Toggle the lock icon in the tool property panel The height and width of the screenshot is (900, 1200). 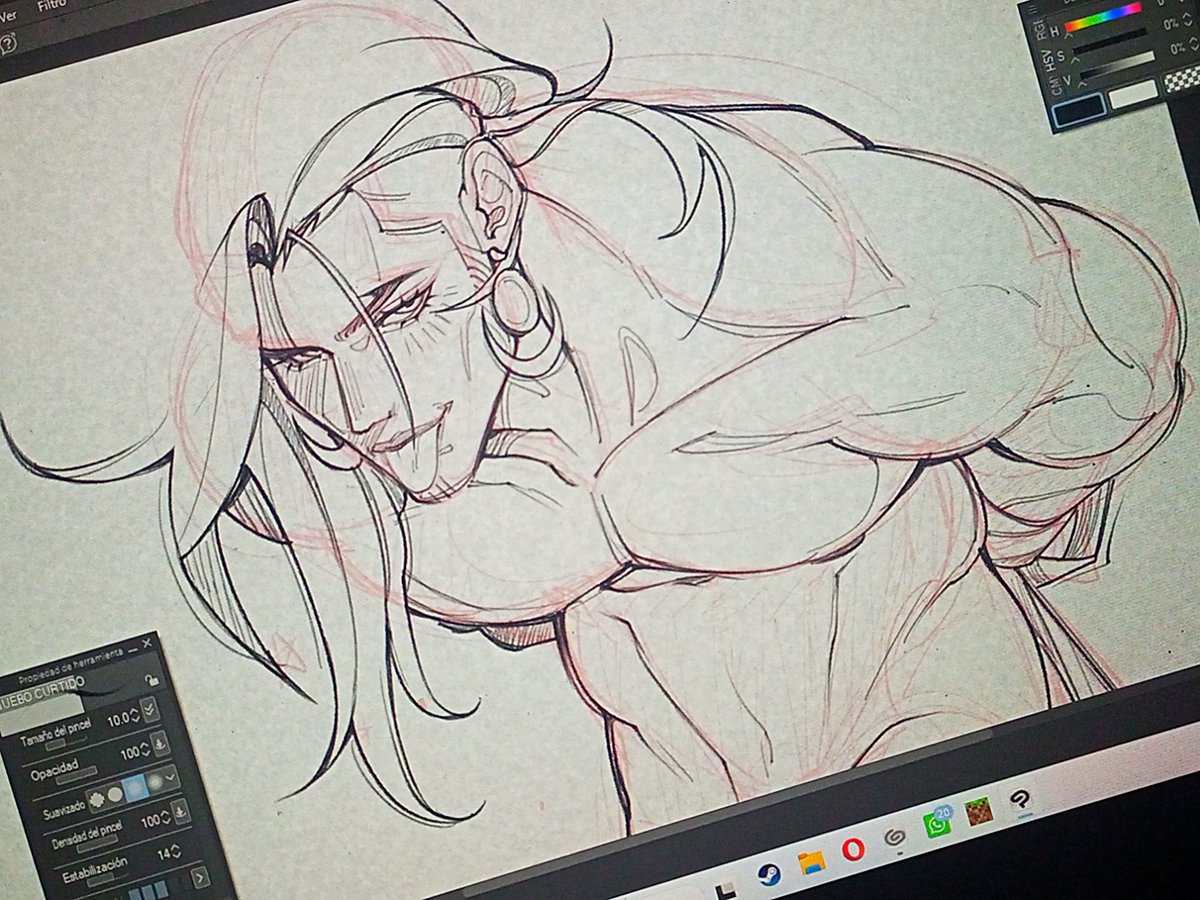pos(152,680)
